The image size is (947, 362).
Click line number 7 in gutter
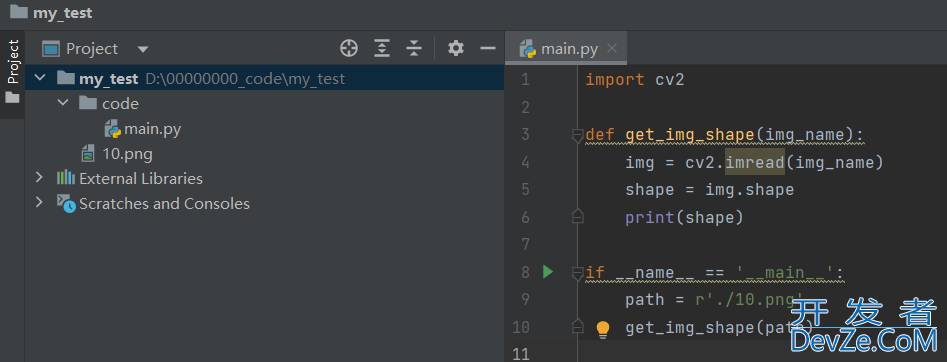pyautogui.click(x=524, y=245)
